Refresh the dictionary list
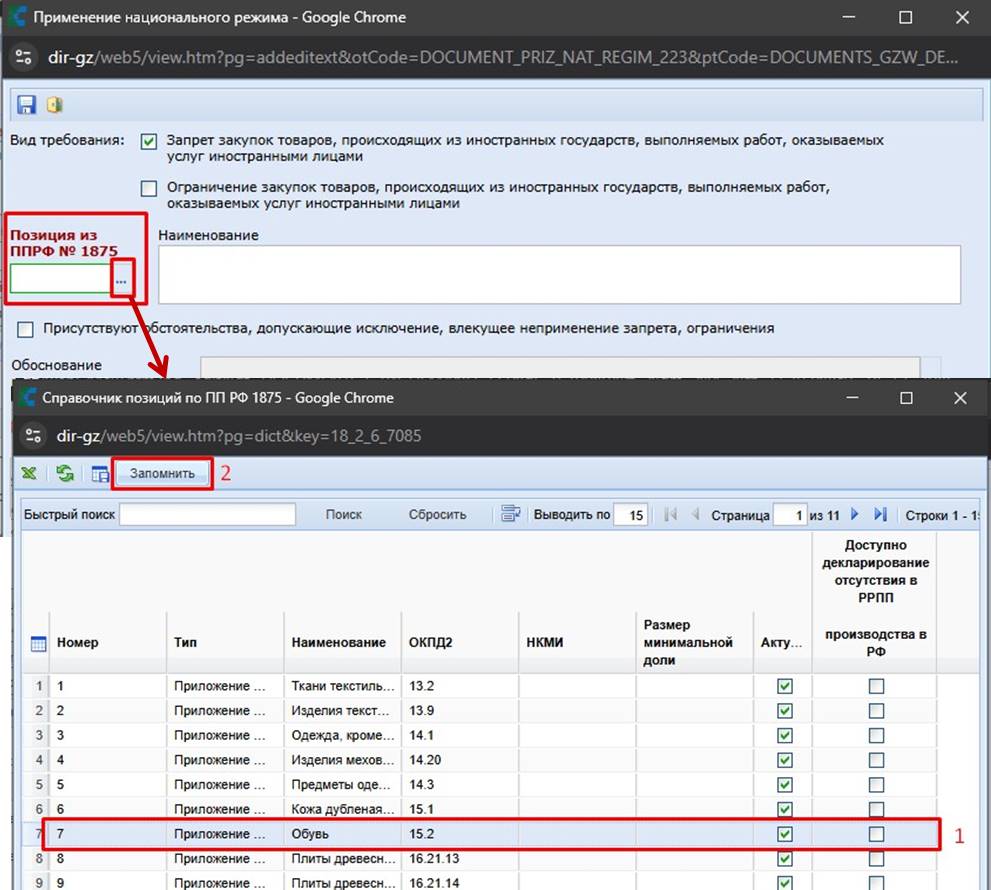The image size is (991, 890). point(64,473)
